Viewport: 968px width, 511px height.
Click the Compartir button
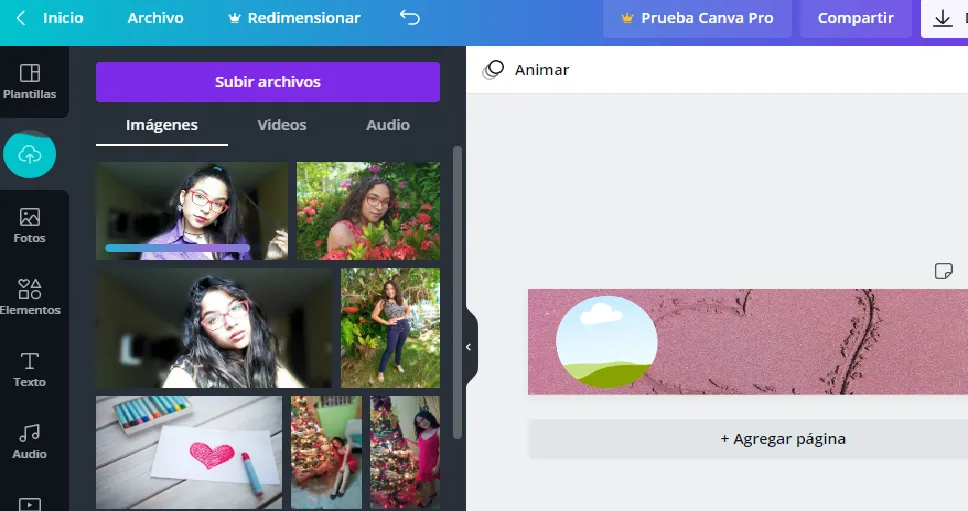point(856,19)
